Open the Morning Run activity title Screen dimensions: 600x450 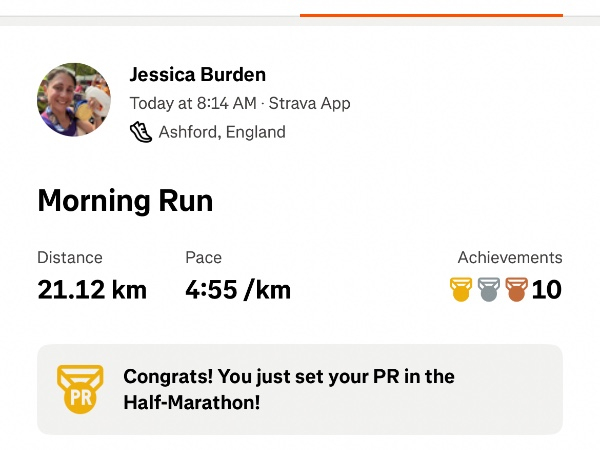coord(125,201)
